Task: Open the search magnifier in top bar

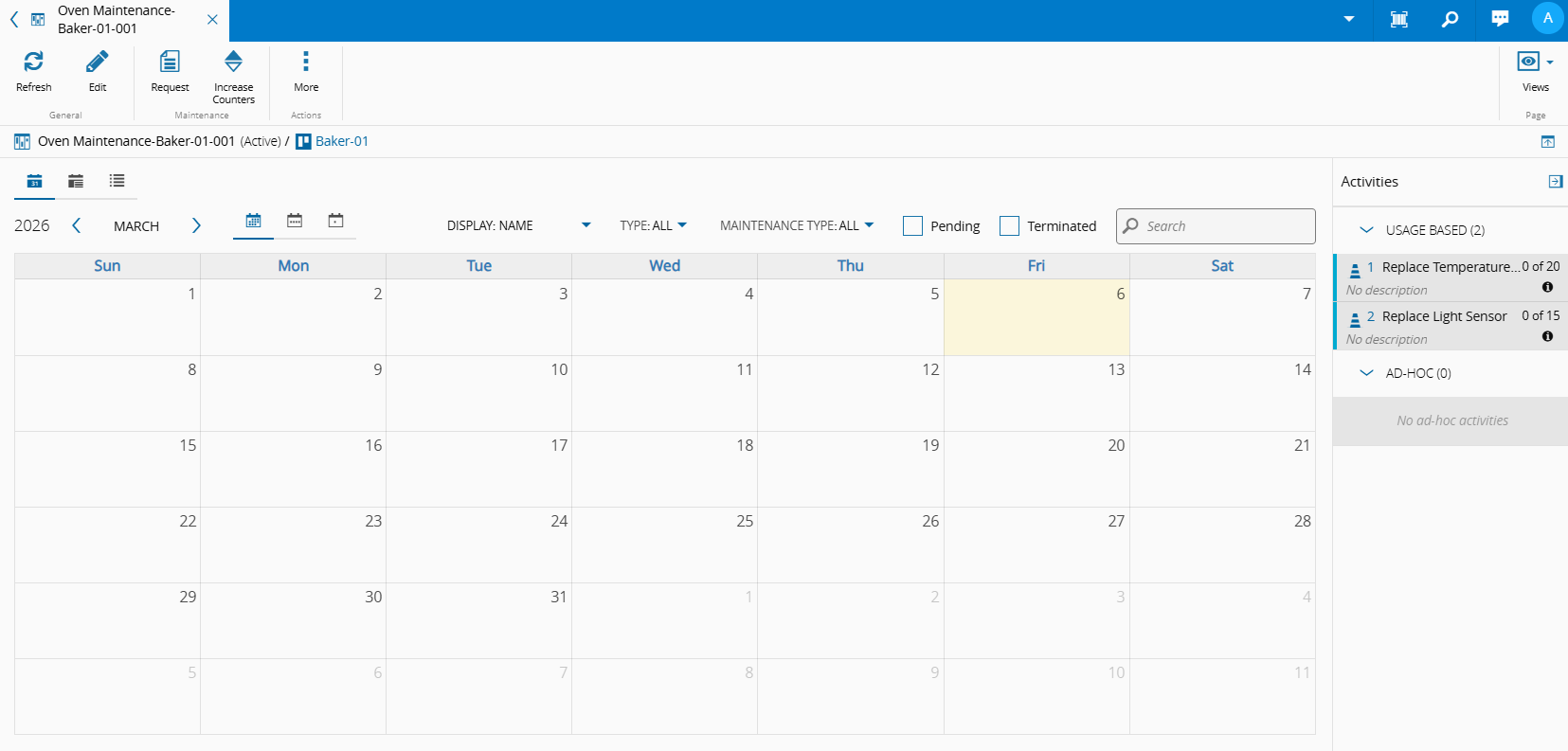Action: coord(1450,19)
